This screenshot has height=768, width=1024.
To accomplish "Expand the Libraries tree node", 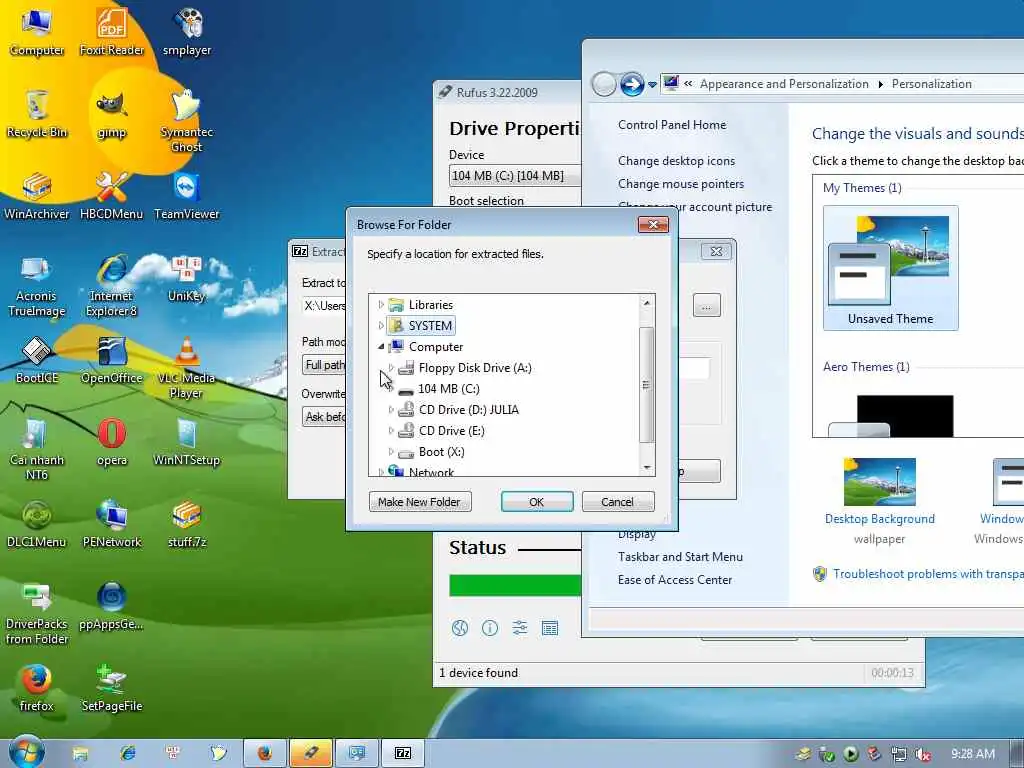I will coord(381,304).
